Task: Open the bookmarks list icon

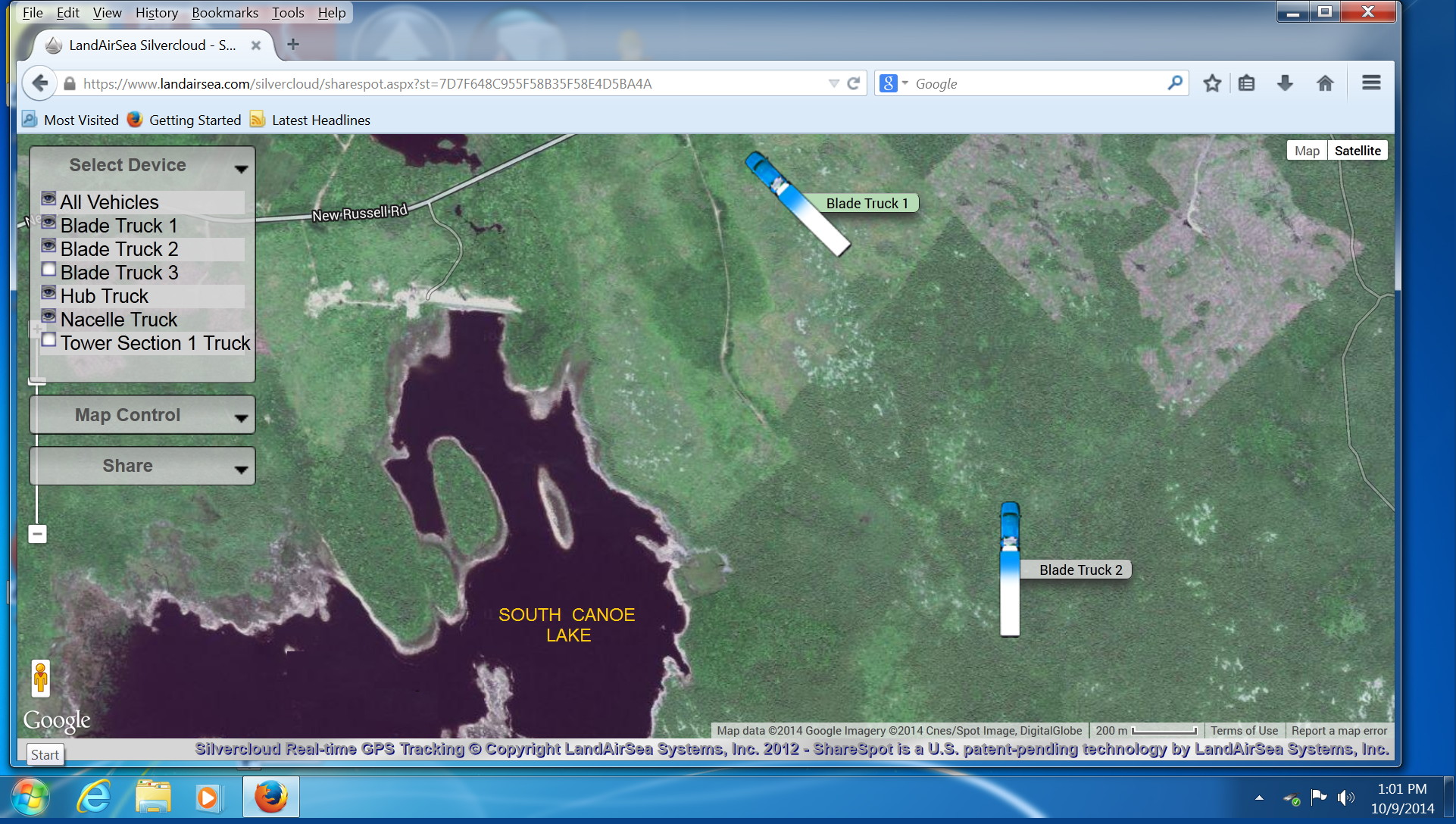Action: click(1246, 83)
